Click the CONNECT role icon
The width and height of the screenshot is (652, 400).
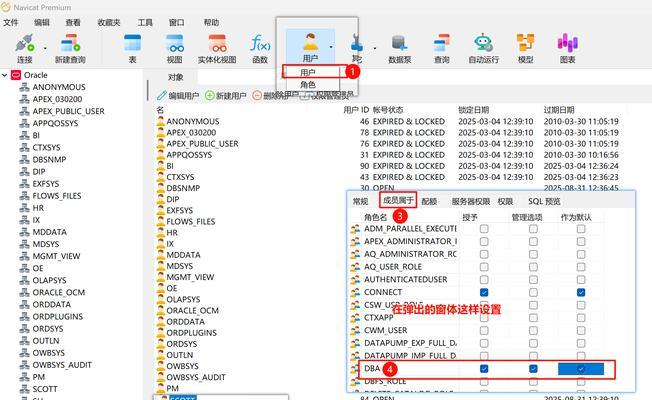355,292
